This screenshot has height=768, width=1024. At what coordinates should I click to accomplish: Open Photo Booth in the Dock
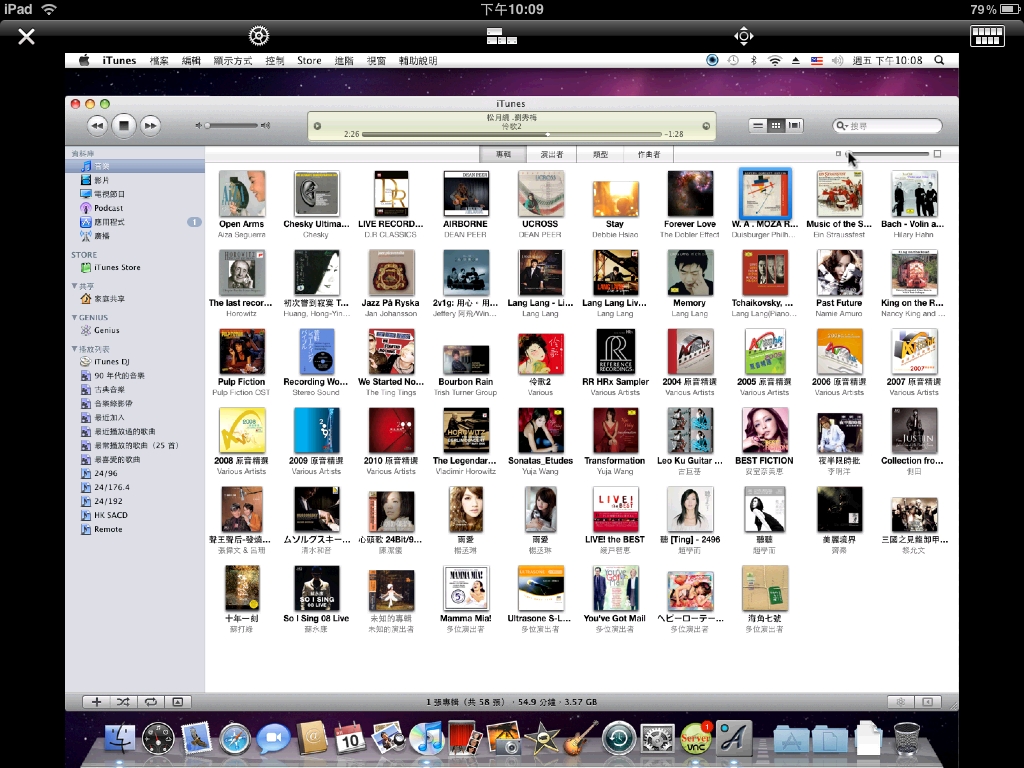465,738
